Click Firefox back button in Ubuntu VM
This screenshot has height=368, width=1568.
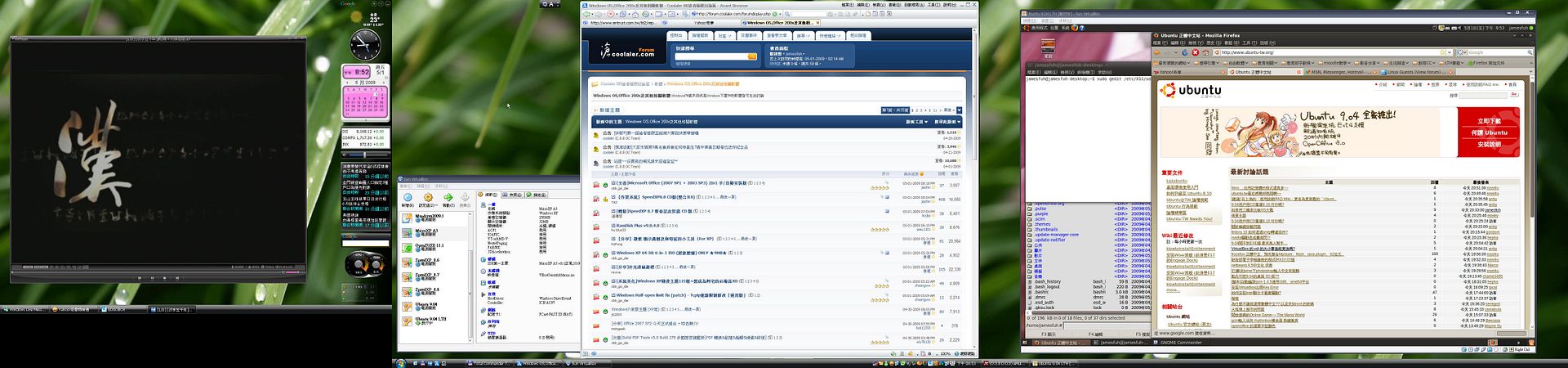coord(1157,52)
